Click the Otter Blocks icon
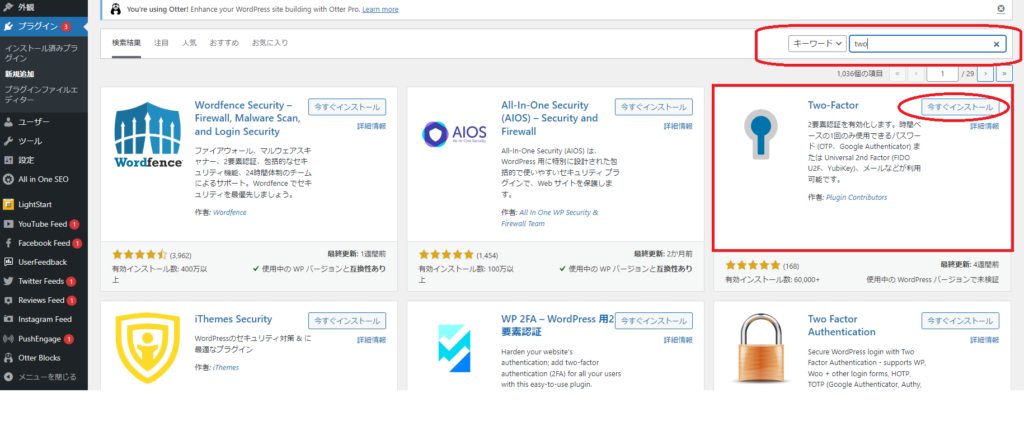Image resolution: width=1024 pixels, height=426 pixels. [8, 358]
